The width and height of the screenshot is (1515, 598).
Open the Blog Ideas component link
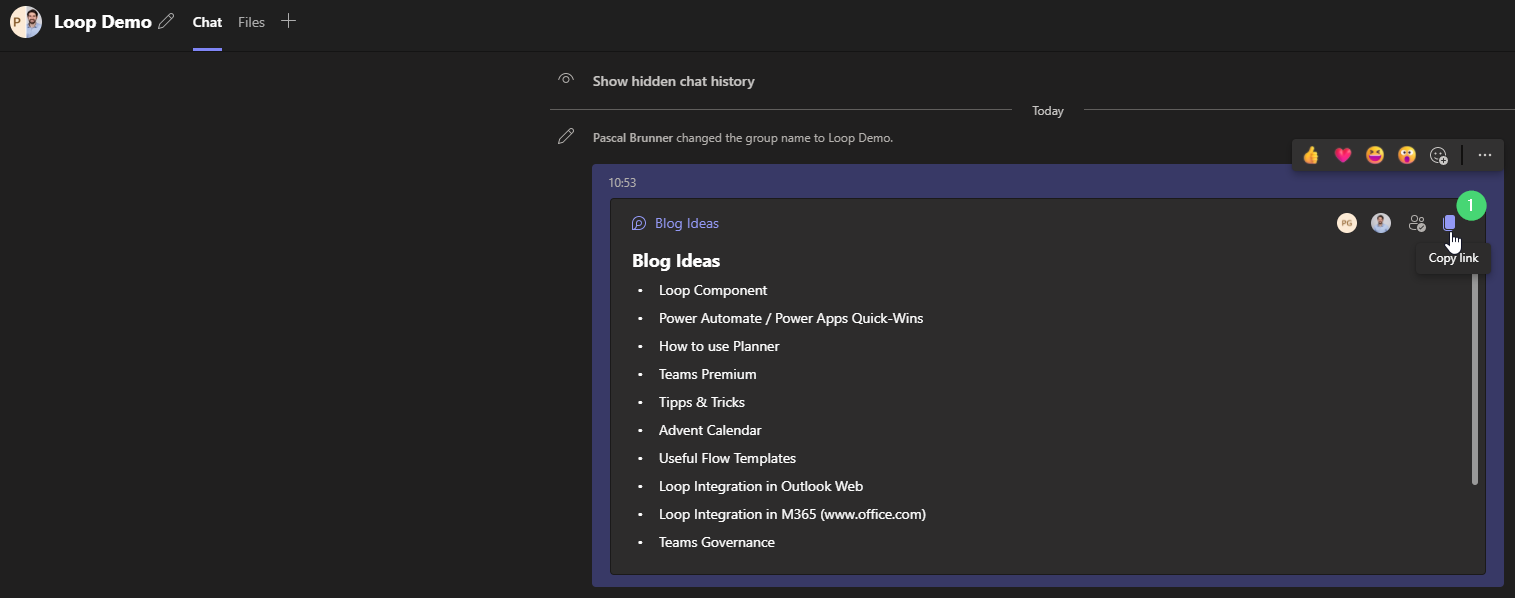686,223
